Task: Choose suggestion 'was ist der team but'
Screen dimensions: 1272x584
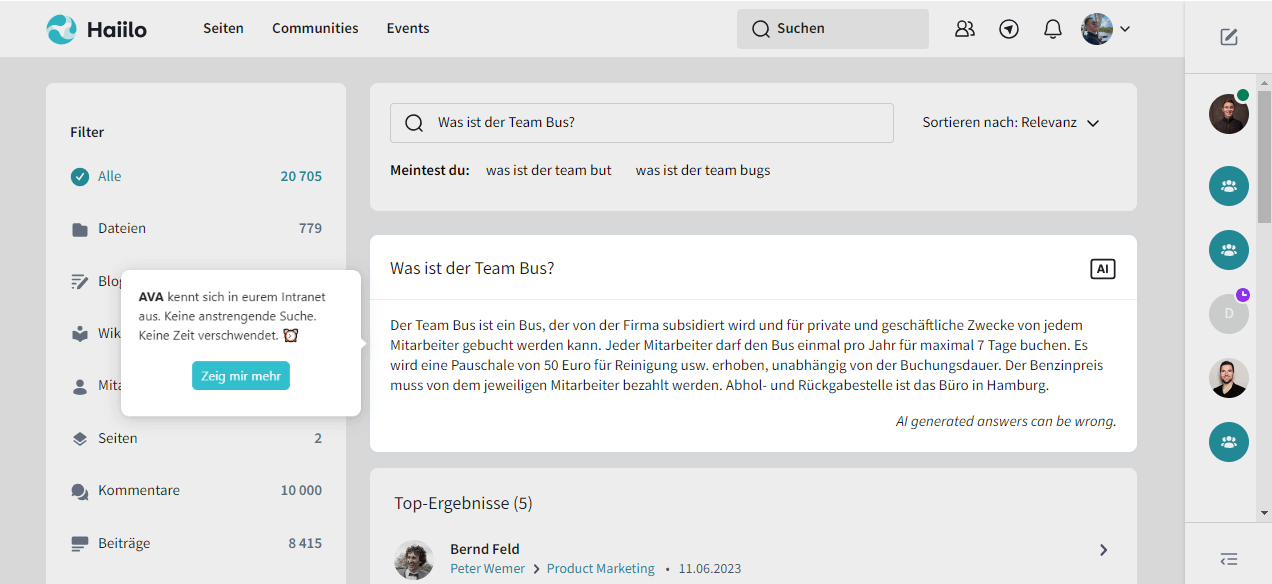Action: pos(549,170)
